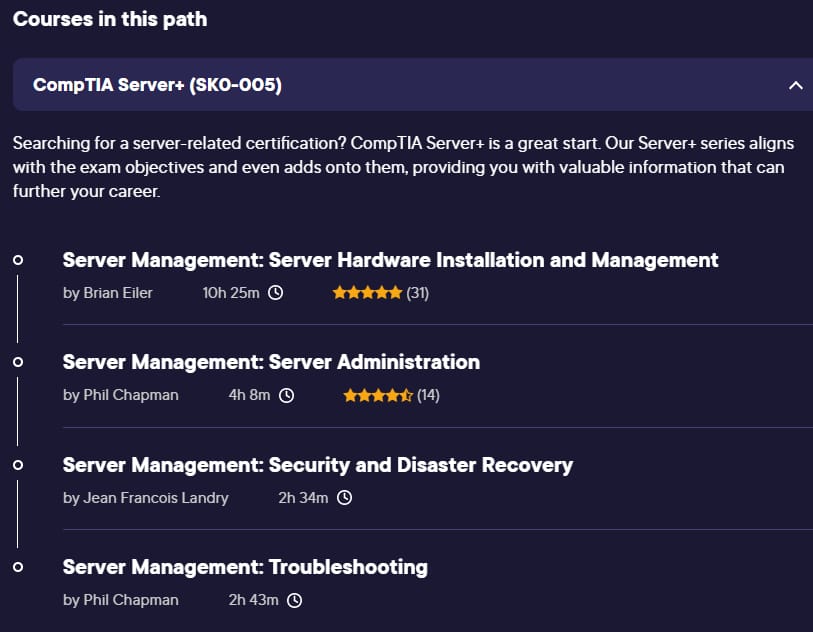The height and width of the screenshot is (632, 813).
Task: Click the clock icon next to 2h 43m
Action: pyautogui.click(x=295, y=600)
